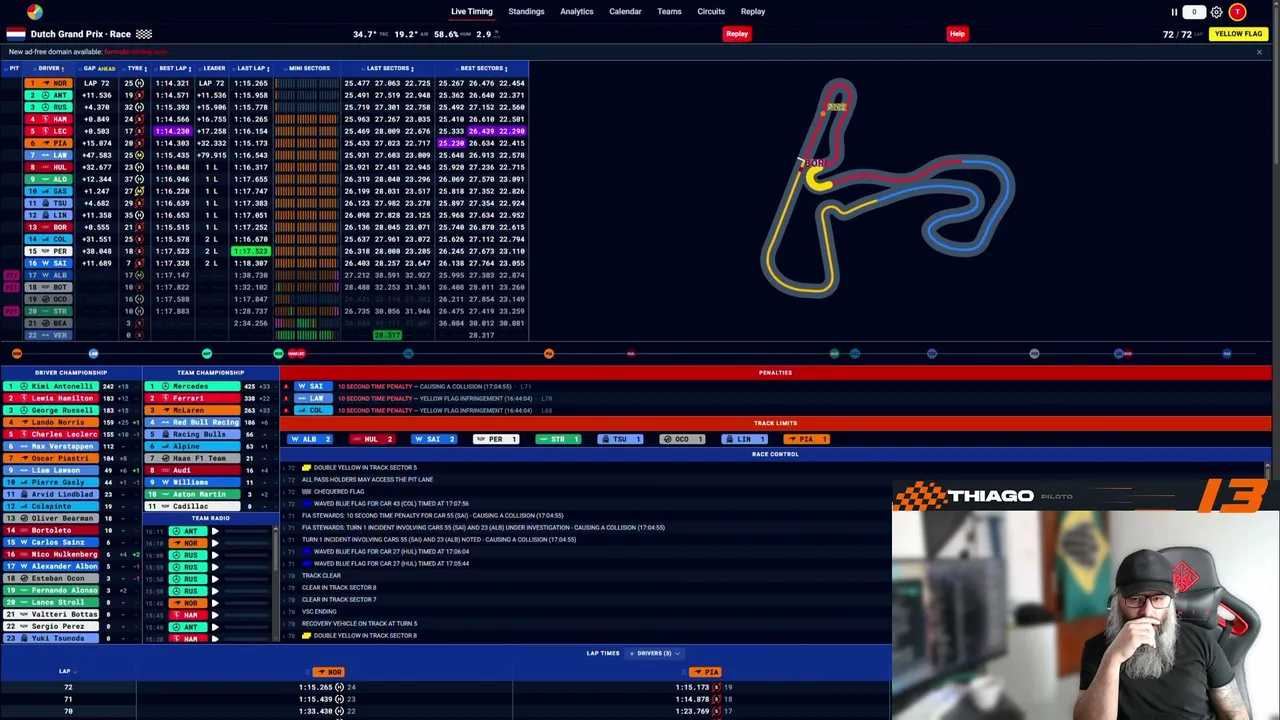Click the HUL 2 track limits chip
The width and height of the screenshot is (1280, 720).
click(372, 439)
